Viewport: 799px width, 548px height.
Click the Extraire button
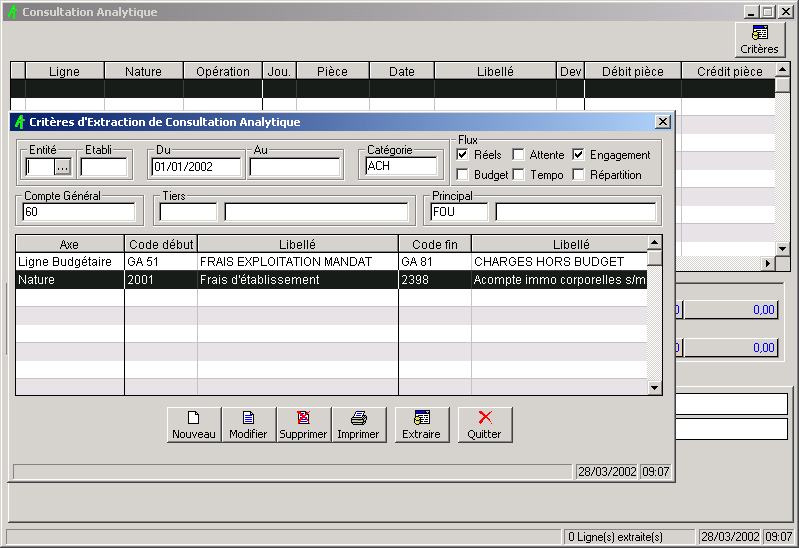(422, 425)
